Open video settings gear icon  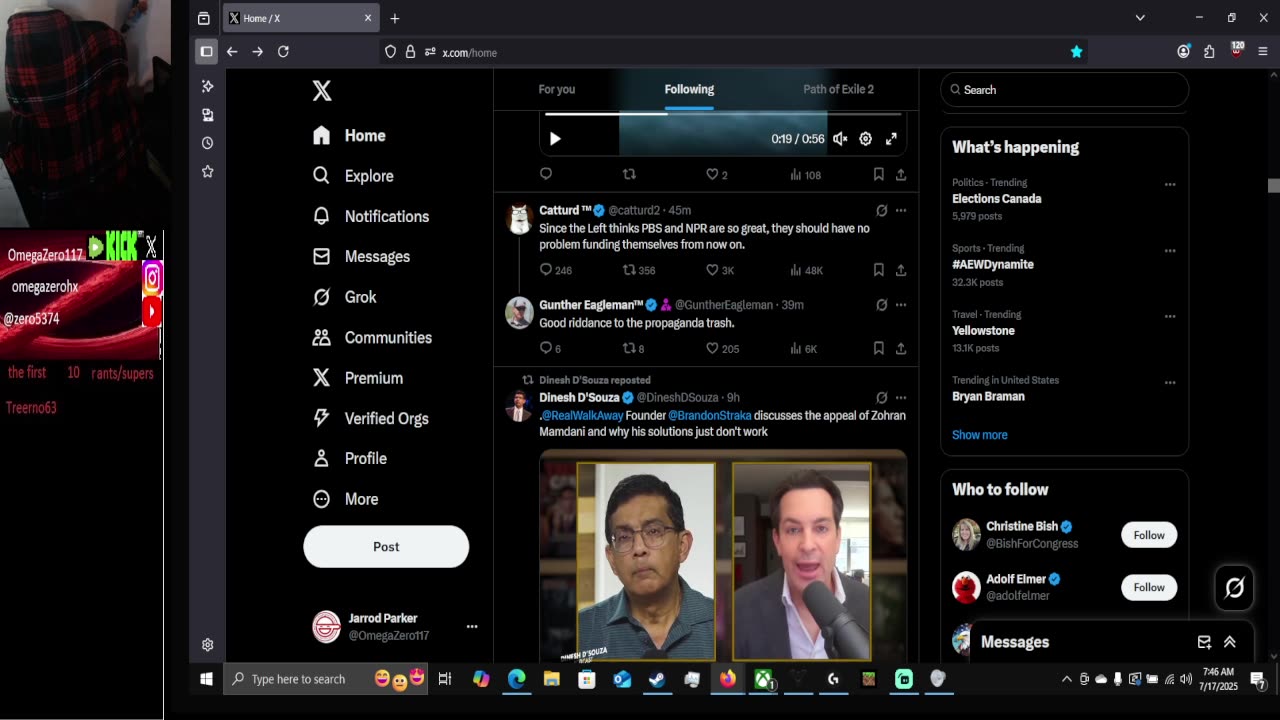tap(865, 139)
